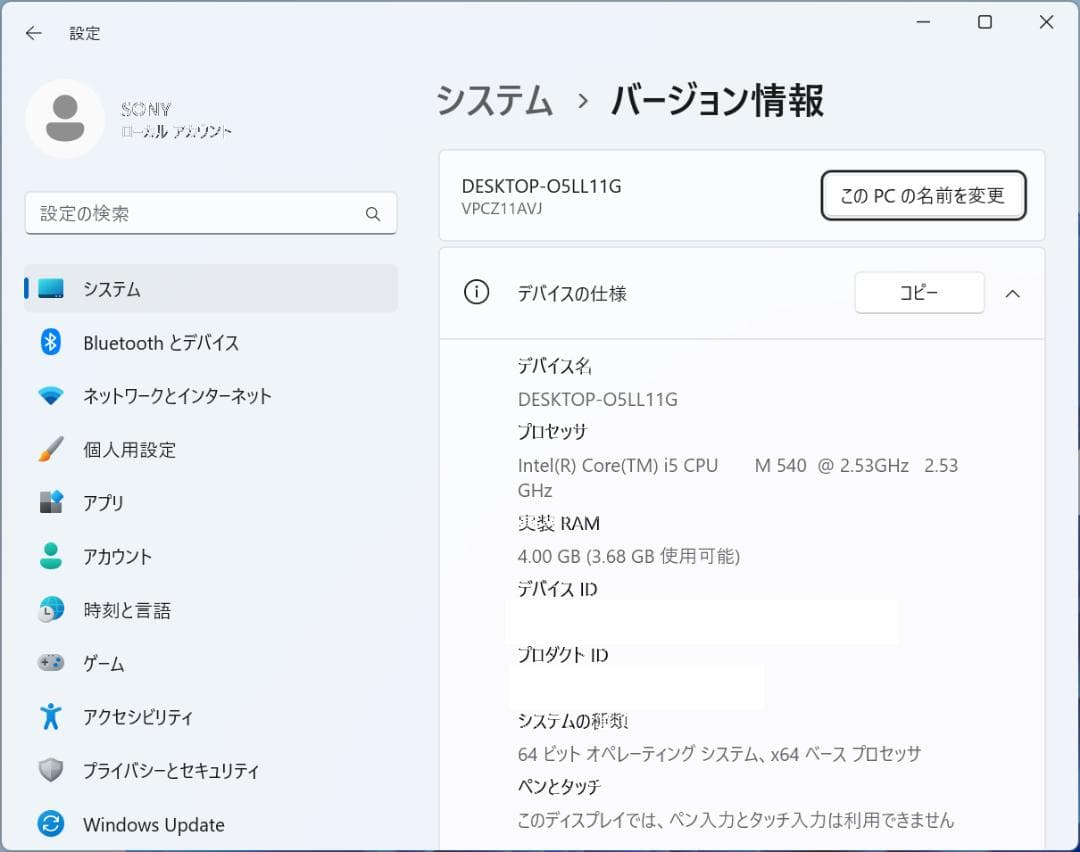Screen dimensions: 1080x852
Task: Click the globe clock time icon
Action: 51,610
